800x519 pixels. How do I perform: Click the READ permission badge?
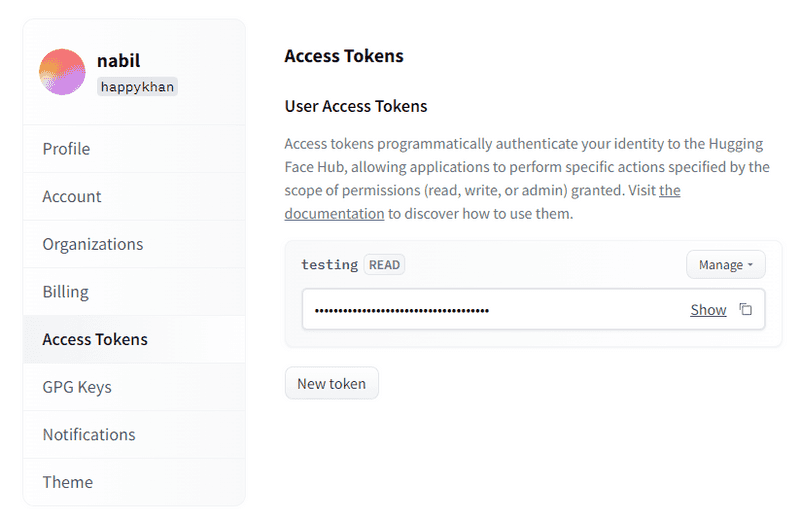point(384,265)
